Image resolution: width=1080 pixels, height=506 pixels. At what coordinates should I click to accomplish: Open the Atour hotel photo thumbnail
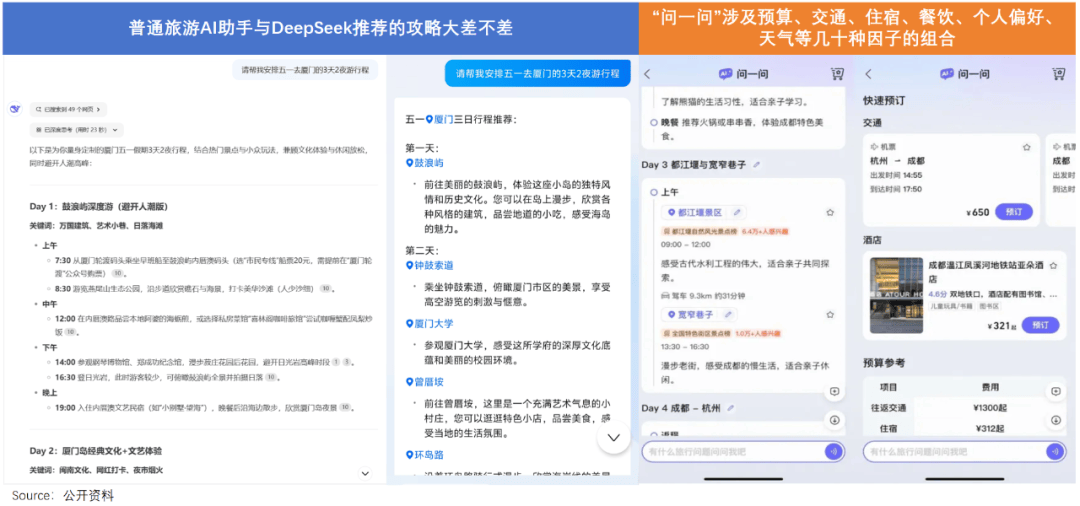tap(896, 295)
